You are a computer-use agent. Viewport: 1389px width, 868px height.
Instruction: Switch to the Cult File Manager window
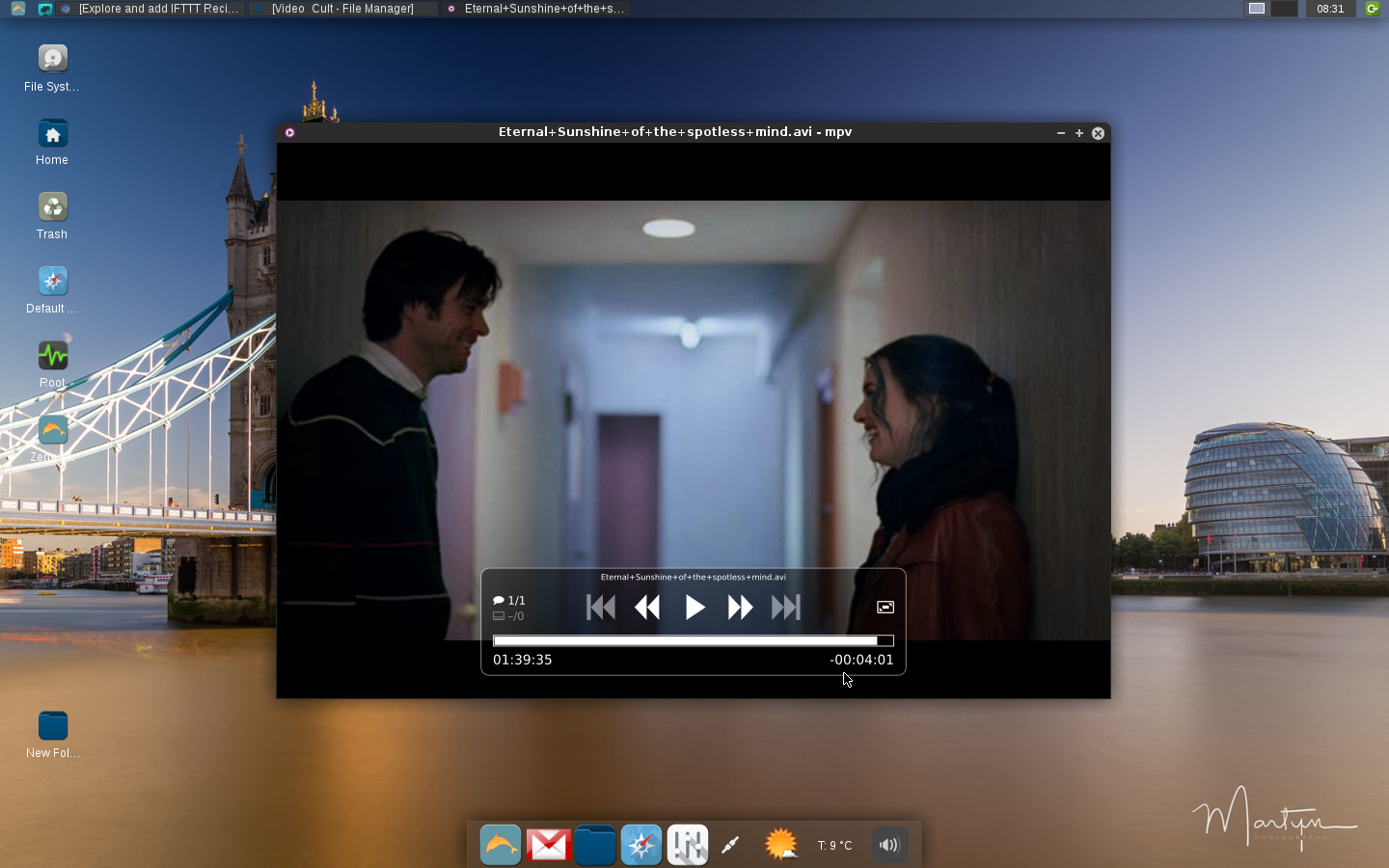341,9
